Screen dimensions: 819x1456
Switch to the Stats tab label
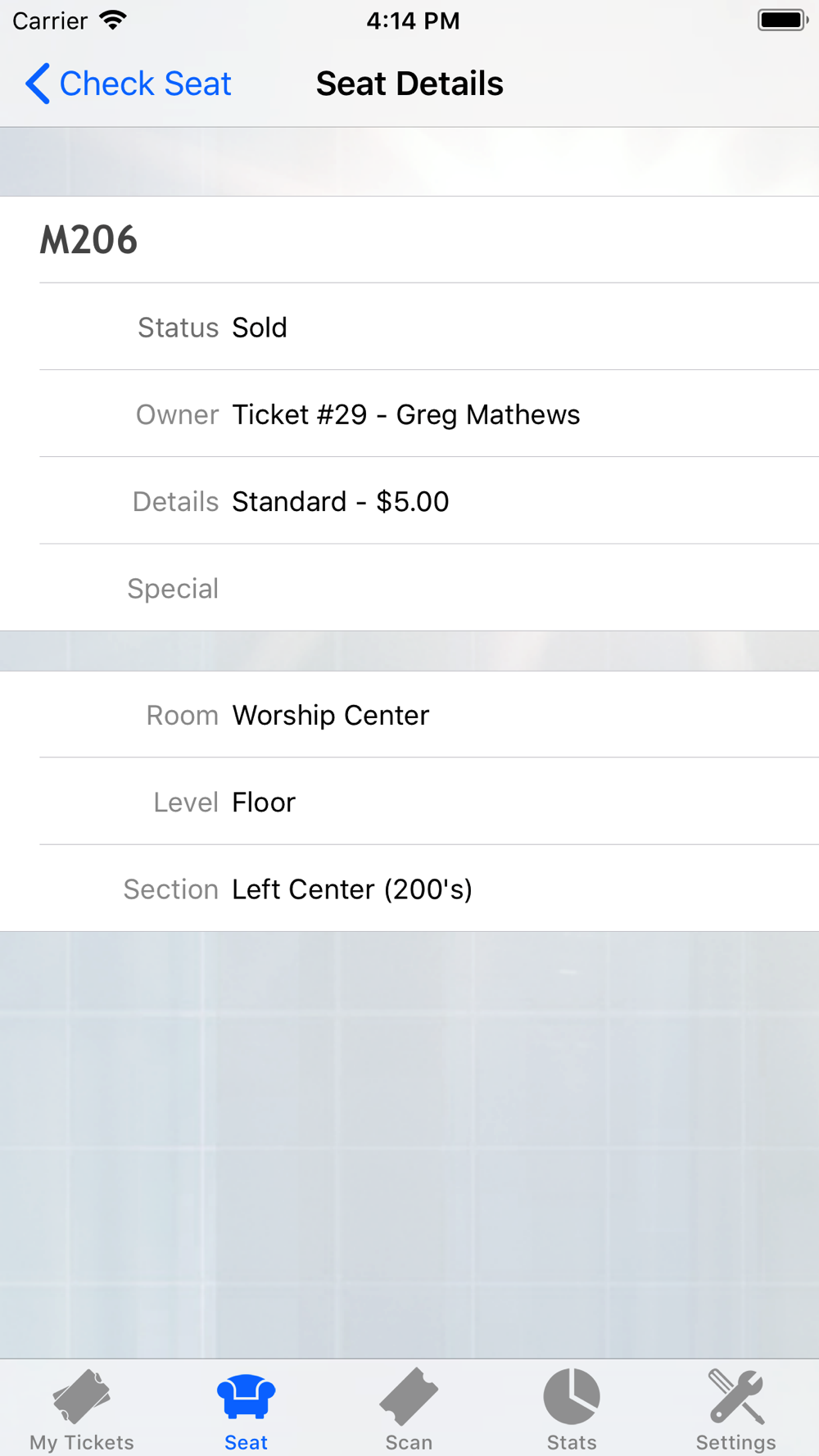(572, 1442)
